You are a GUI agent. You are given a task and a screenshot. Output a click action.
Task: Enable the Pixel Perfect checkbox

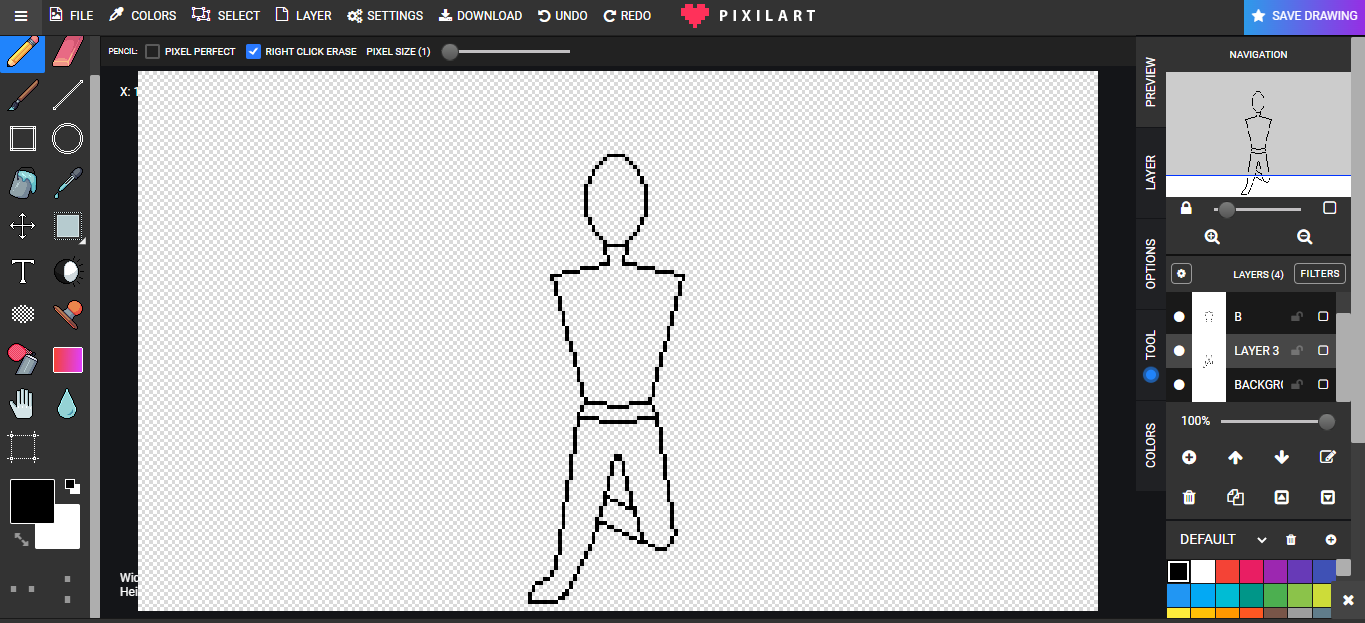[152, 51]
